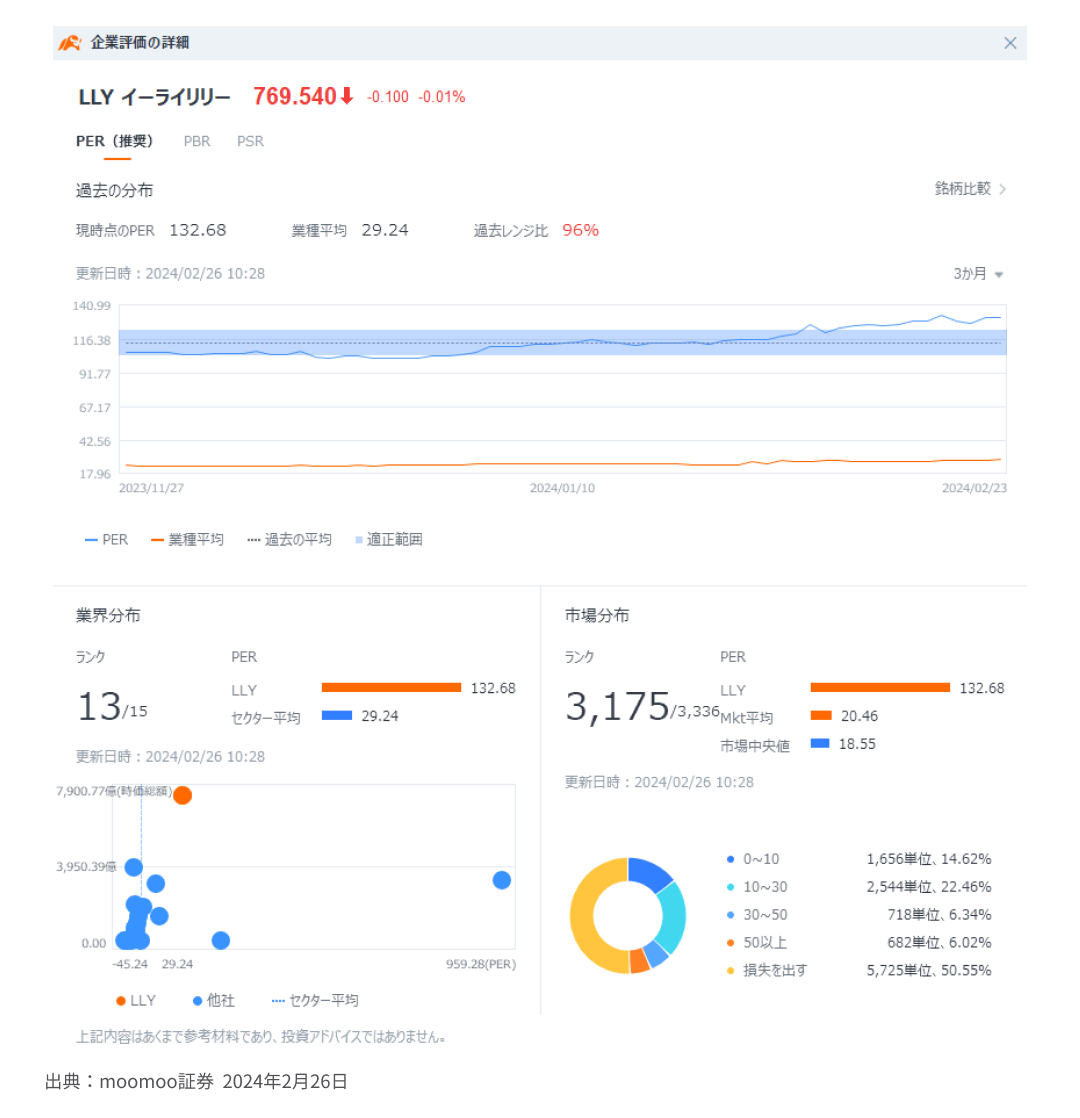This screenshot has height=1118, width=1080.
Task: Toggle the PER legend item
Action: pyautogui.click(x=106, y=540)
